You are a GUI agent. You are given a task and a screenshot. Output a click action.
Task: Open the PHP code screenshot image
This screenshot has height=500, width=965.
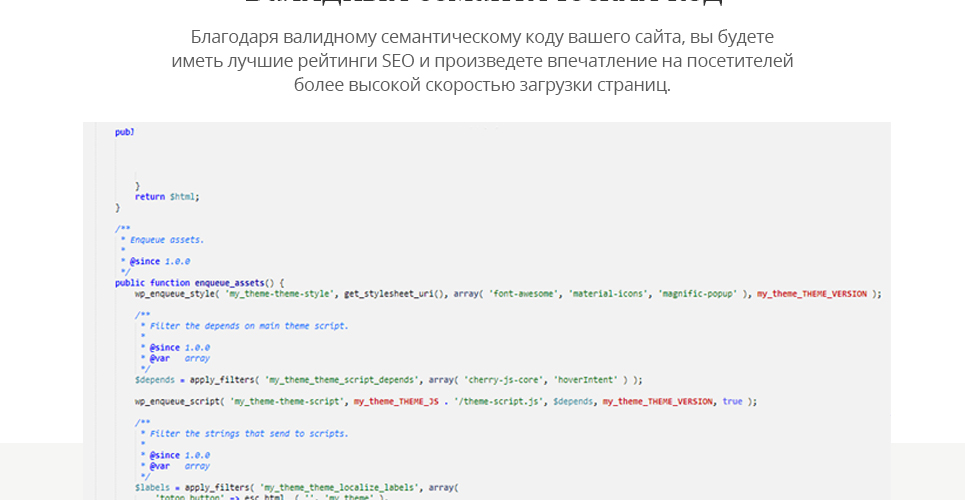(487, 311)
